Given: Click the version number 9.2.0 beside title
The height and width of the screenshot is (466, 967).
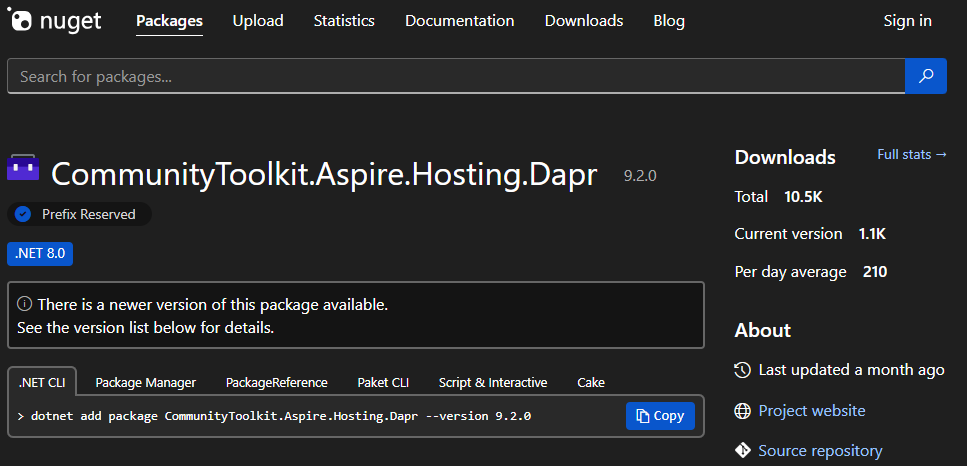Looking at the screenshot, I should [x=640, y=176].
